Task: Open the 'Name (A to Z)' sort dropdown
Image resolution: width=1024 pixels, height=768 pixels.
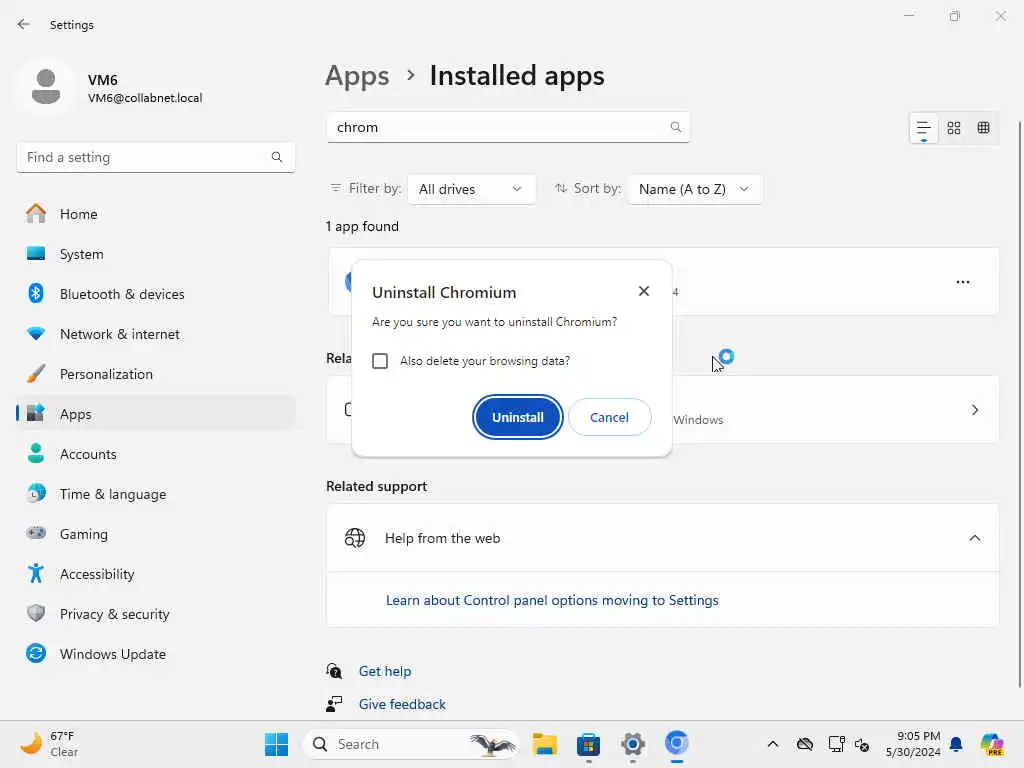Action: 695,189
